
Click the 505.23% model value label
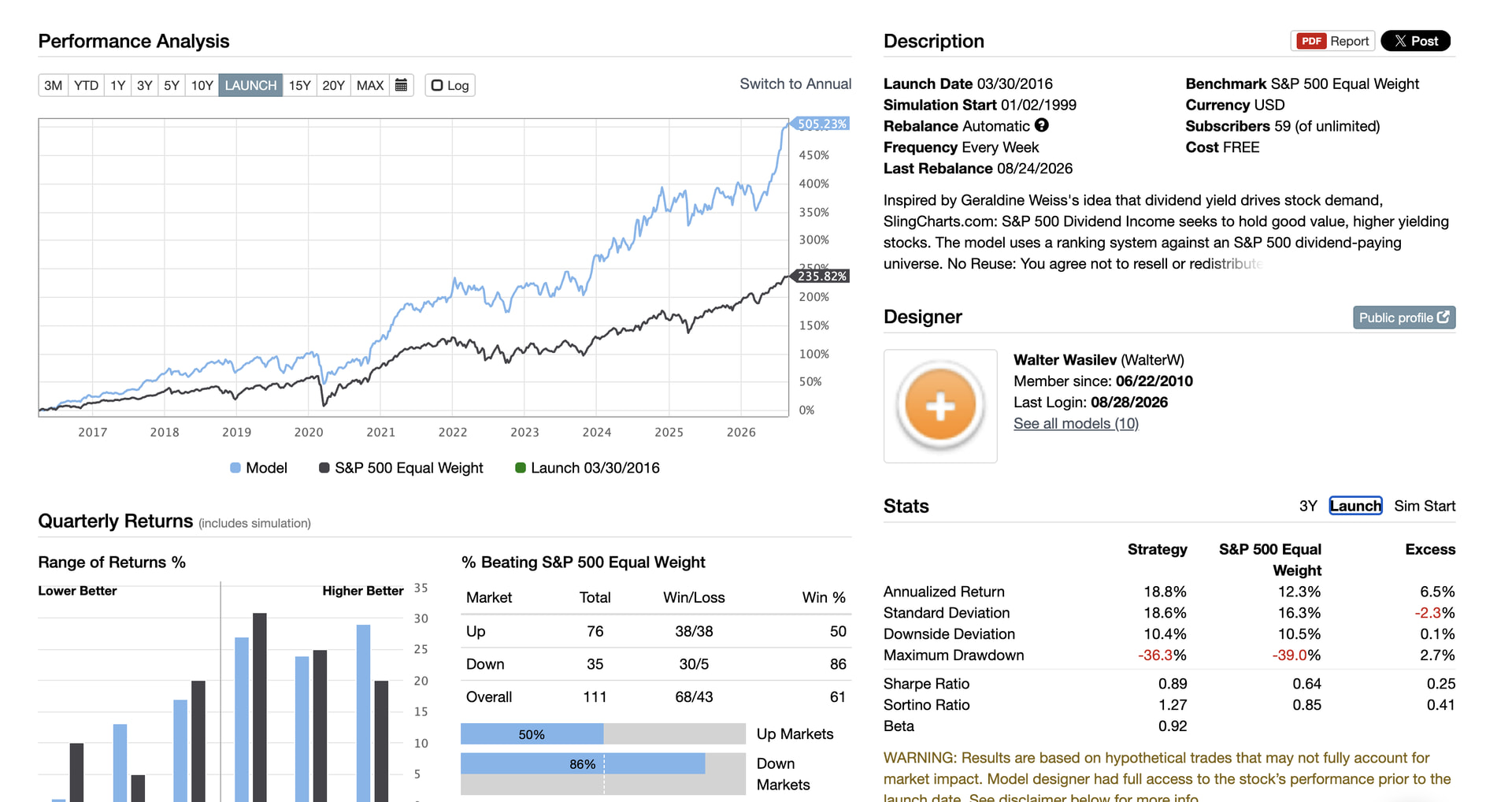[x=821, y=124]
